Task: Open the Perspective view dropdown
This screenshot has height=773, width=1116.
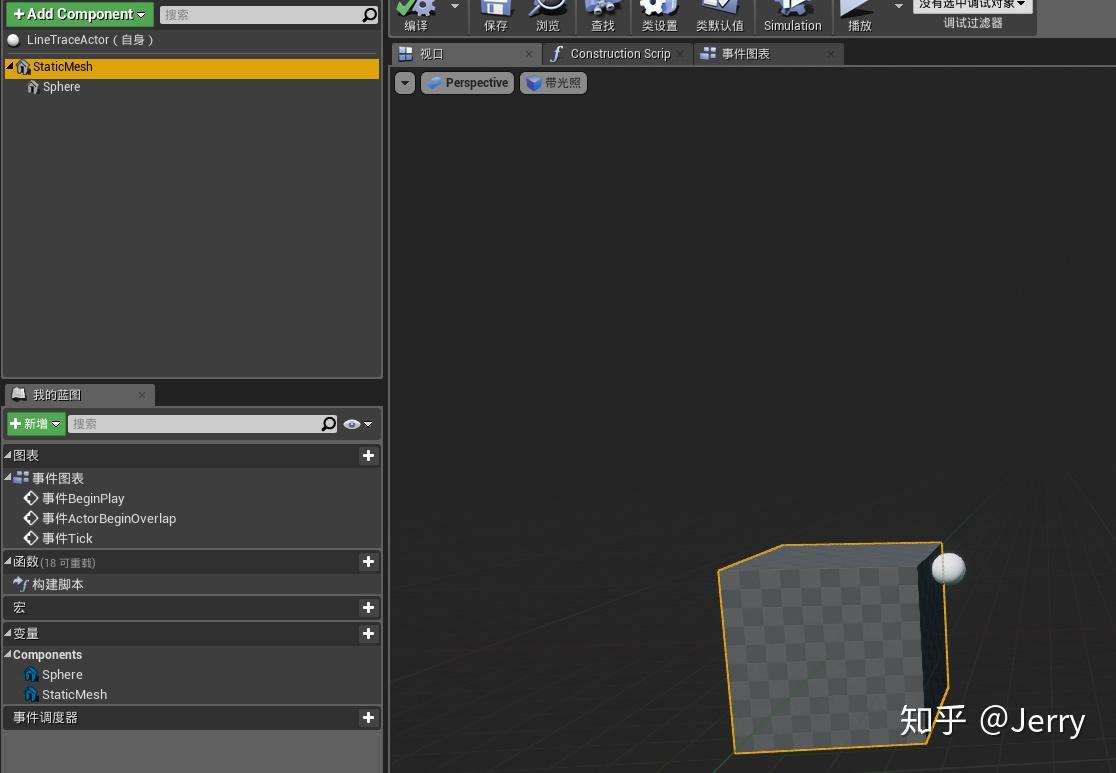Action: 467,83
